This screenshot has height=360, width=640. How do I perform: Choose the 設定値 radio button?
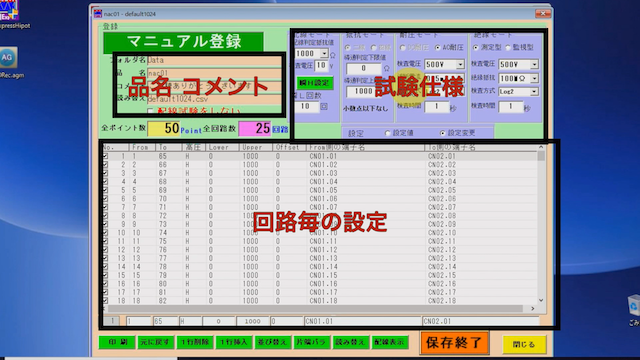tap(387, 133)
